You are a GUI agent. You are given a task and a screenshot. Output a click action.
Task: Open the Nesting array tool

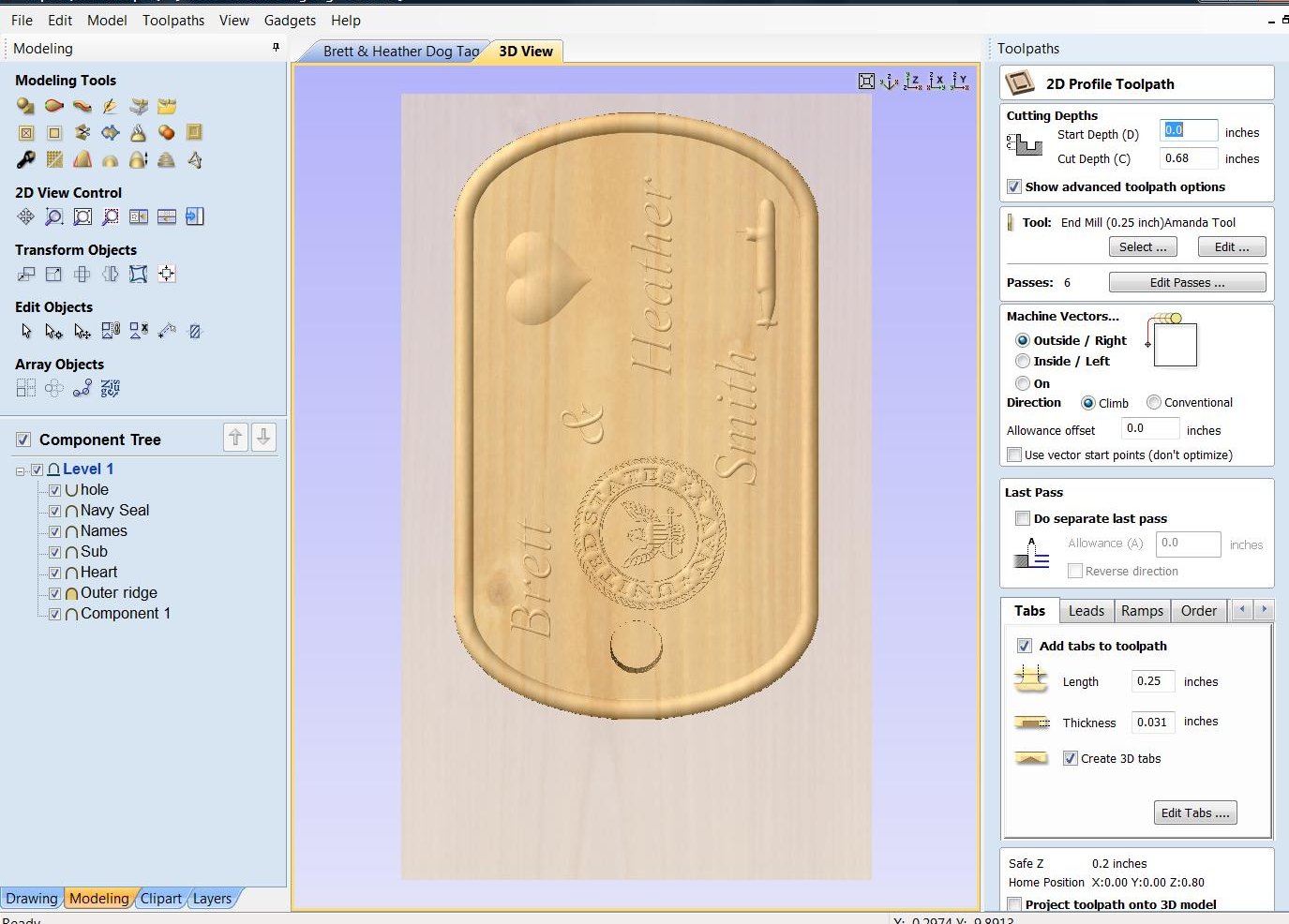point(111,388)
